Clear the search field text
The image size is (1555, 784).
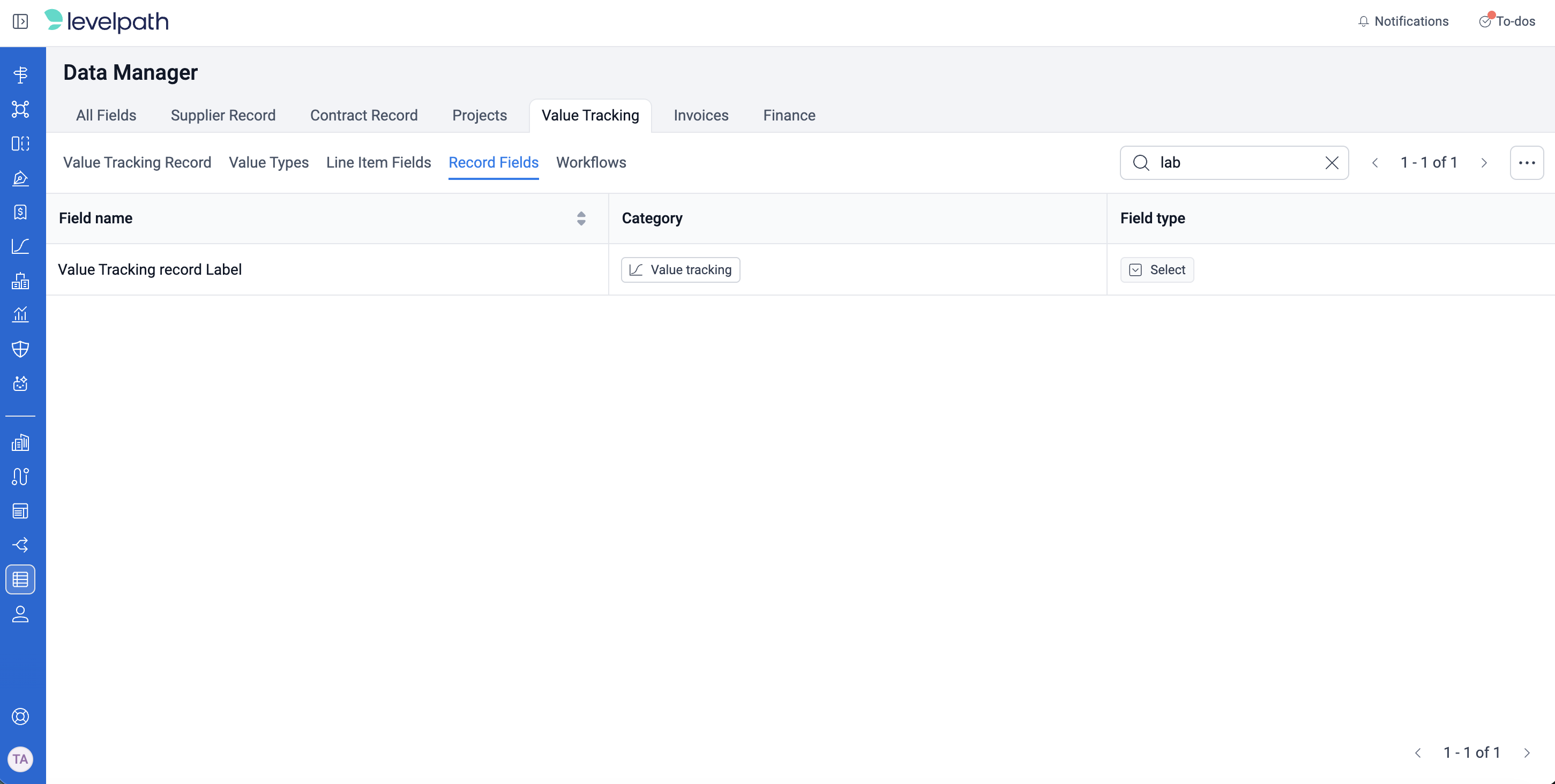click(x=1332, y=163)
